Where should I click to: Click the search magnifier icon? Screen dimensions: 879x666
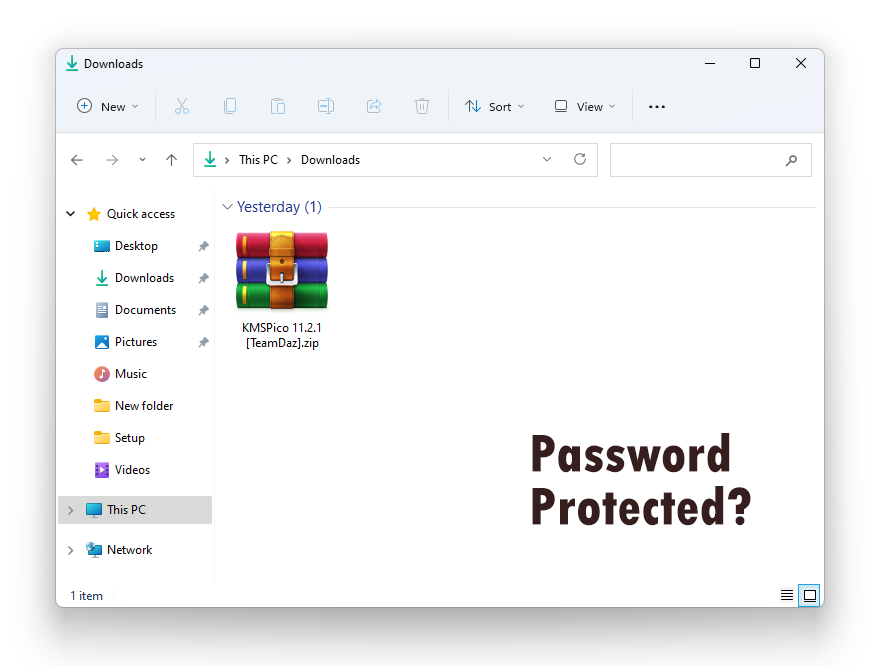point(791,160)
